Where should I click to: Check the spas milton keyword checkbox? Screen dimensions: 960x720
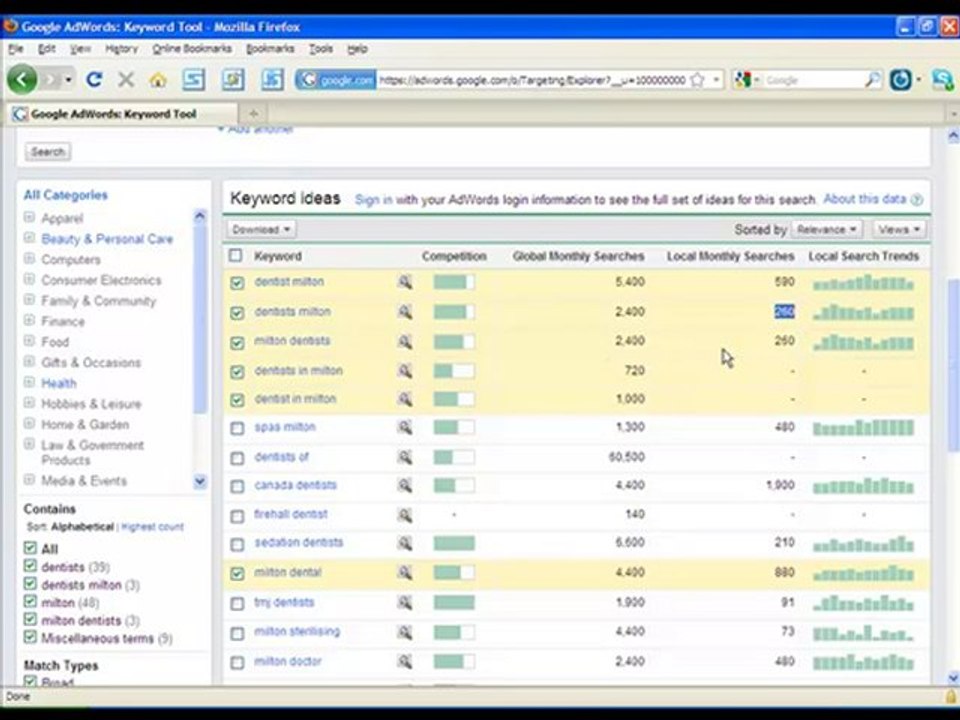[x=237, y=428]
